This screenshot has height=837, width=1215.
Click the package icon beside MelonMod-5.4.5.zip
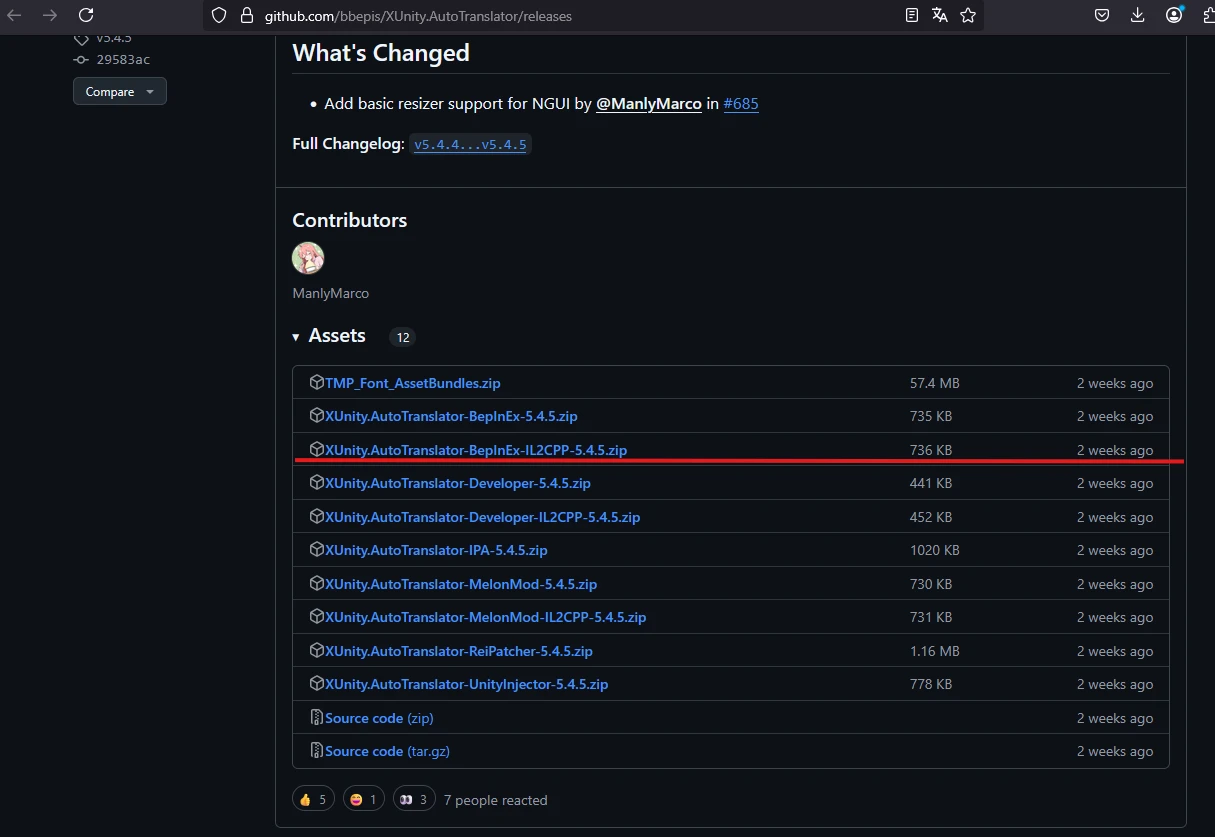[317, 583]
